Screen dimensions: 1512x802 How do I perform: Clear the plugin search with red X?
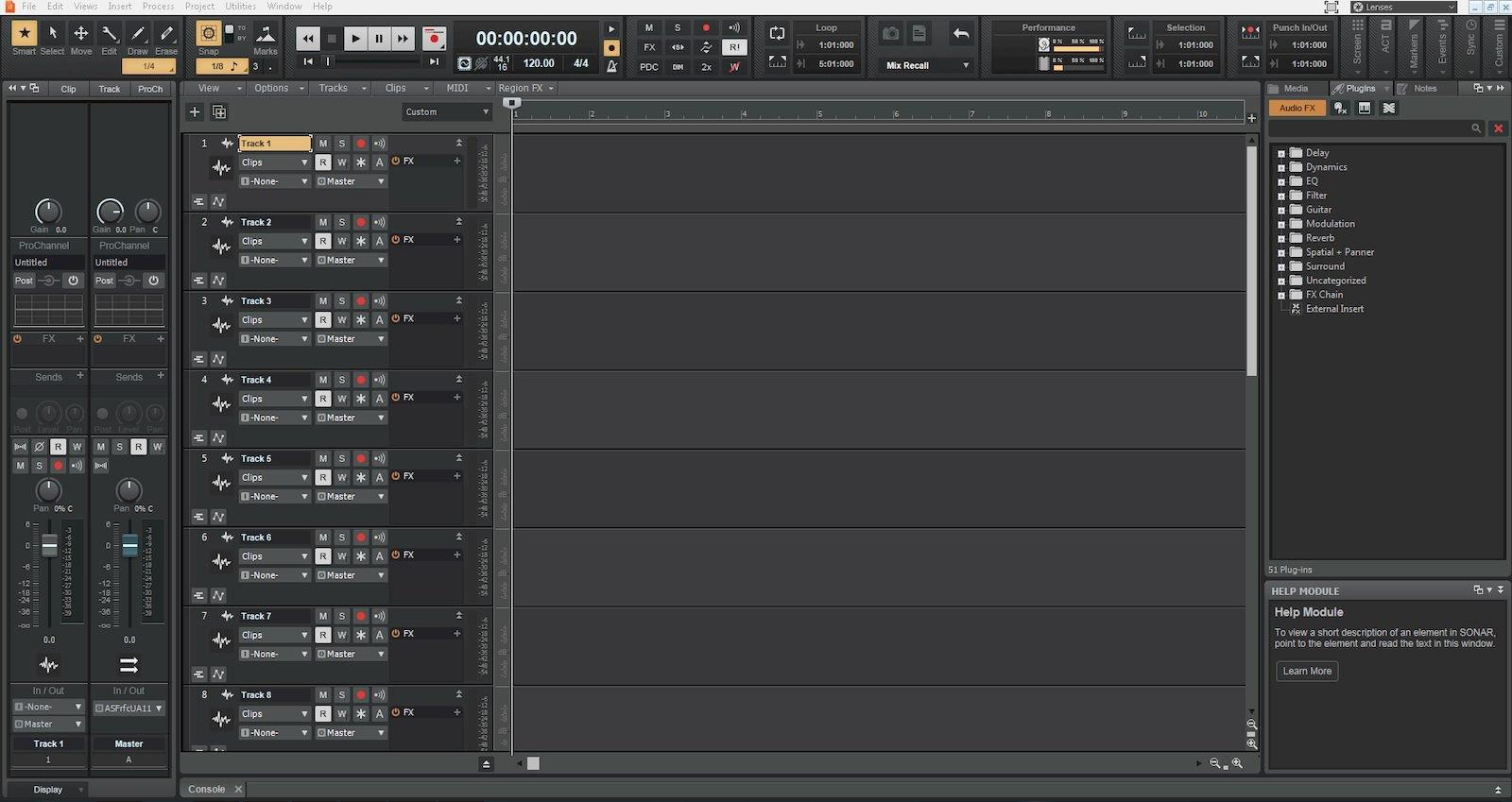[1498, 128]
